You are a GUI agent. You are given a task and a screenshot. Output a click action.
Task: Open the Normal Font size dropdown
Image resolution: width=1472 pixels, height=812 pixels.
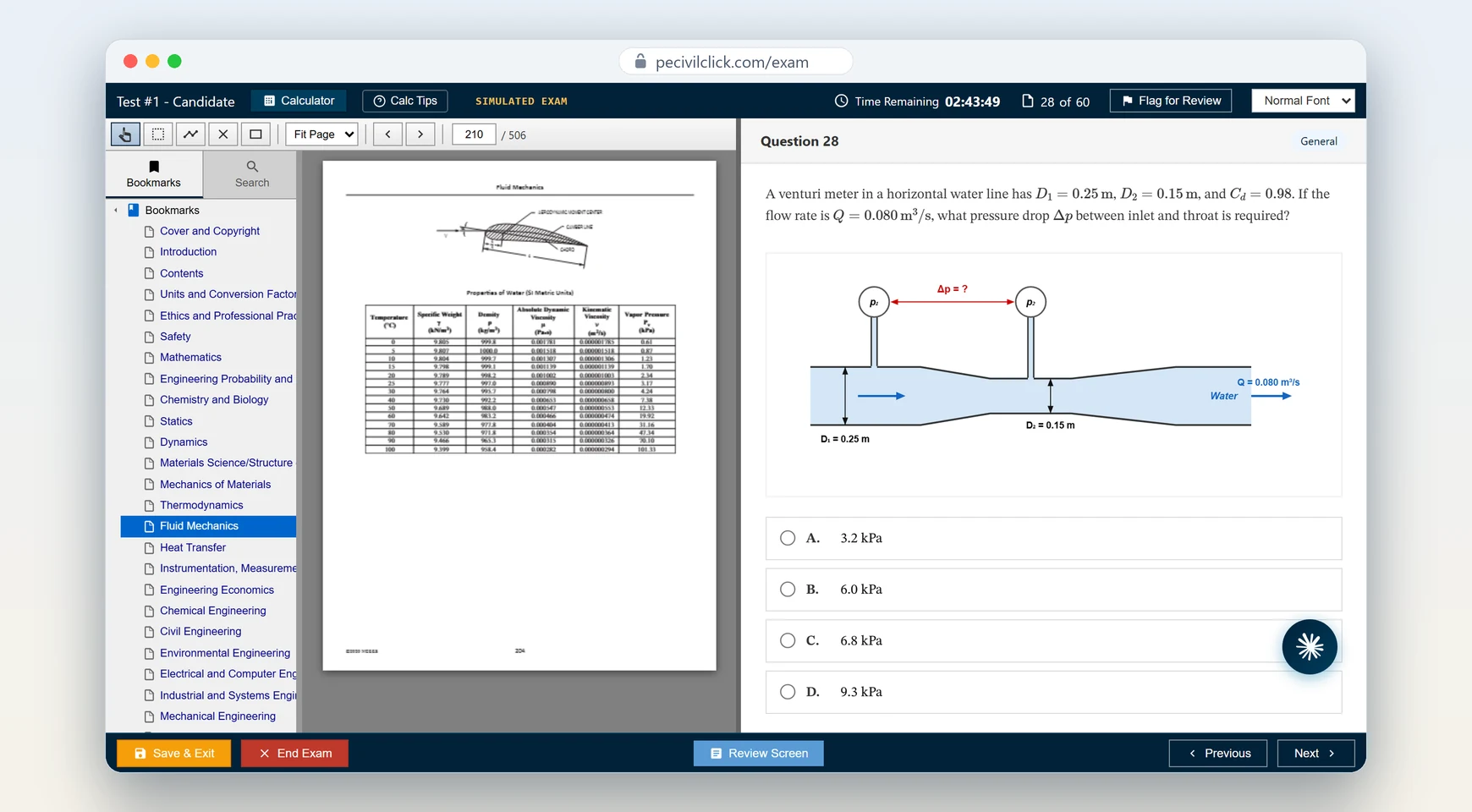pos(1304,101)
